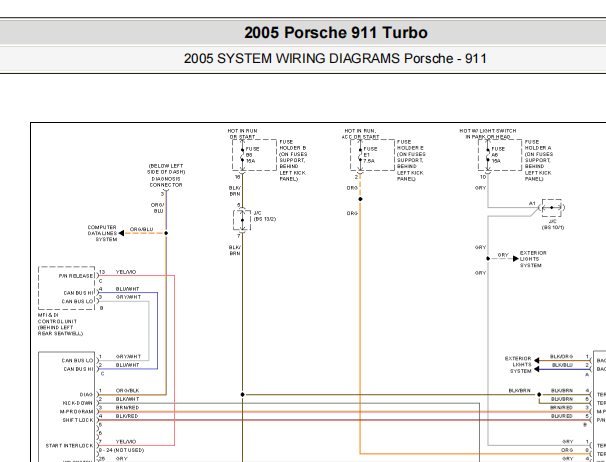Select the "YEL/VIO" label at START INTERLOCK pin 7
This screenshot has width=606, height=462.
126,442
